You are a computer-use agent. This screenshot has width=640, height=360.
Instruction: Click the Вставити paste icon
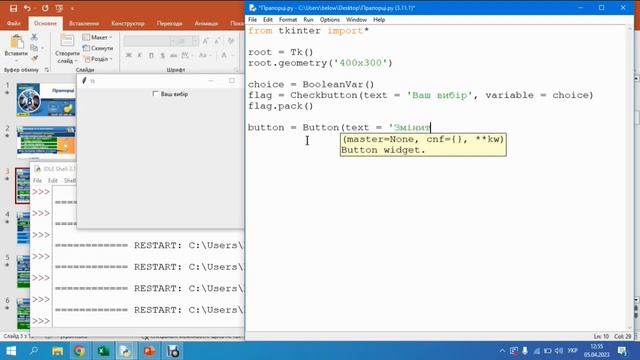[x=16, y=42]
